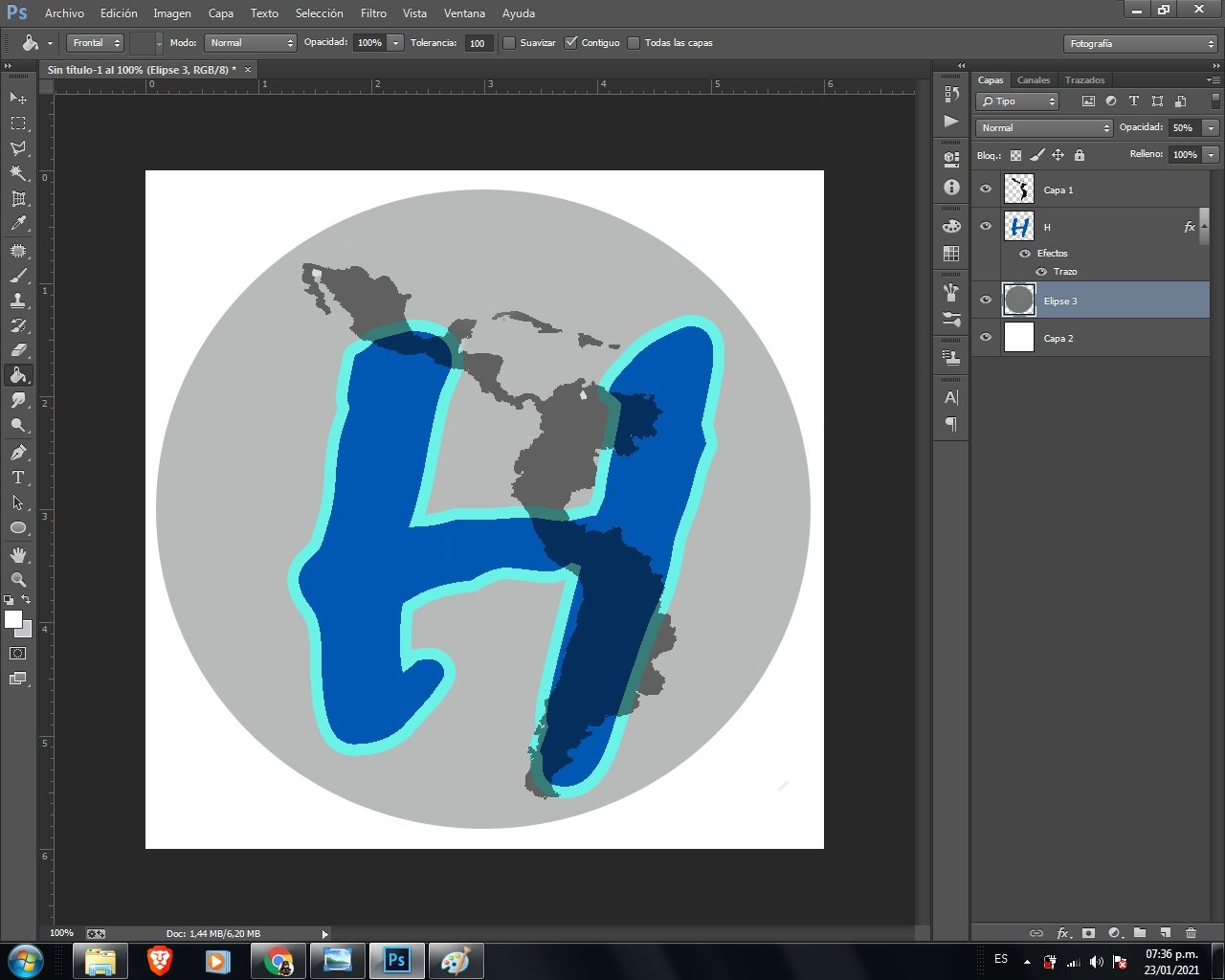Open the Imagen menu
The image size is (1225, 980).
point(172,13)
